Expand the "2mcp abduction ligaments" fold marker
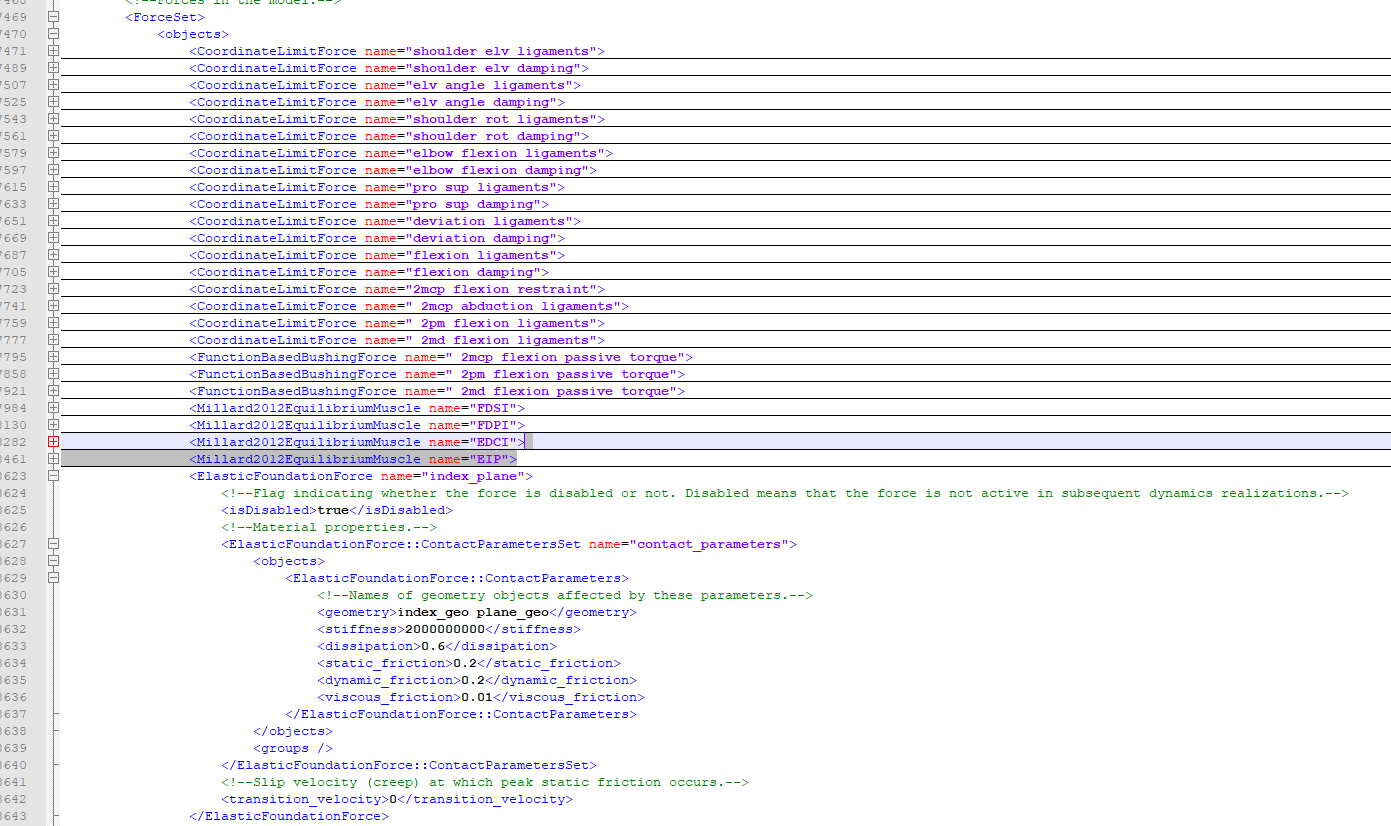Screen dimensions: 1391x826 [x=53, y=306]
